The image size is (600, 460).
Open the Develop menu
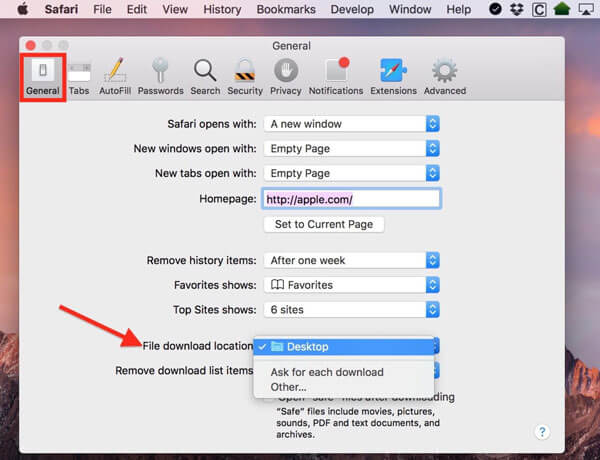[x=352, y=9]
